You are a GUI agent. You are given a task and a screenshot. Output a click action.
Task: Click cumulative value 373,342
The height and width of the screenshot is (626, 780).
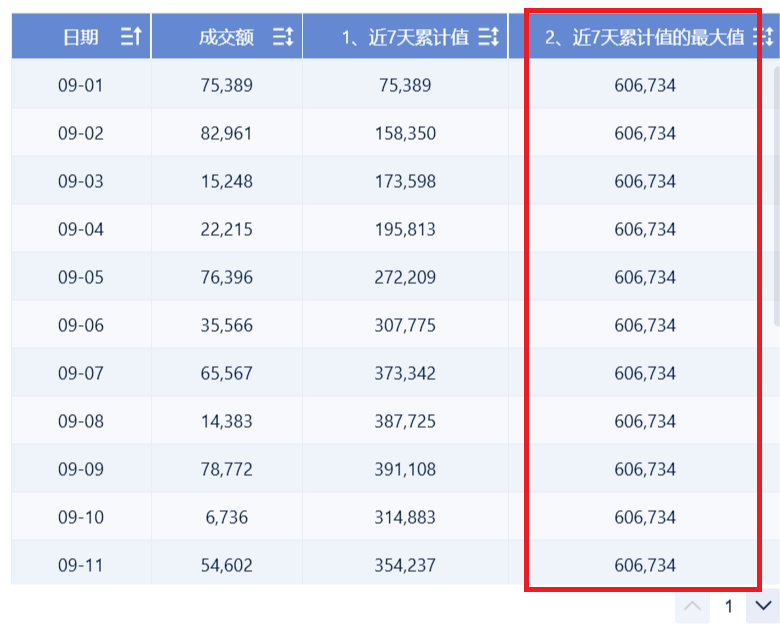pos(405,373)
